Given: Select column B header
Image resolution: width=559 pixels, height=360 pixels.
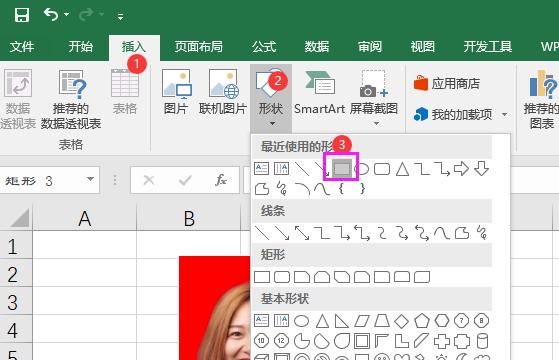Looking at the screenshot, I should pyautogui.click(x=189, y=218).
